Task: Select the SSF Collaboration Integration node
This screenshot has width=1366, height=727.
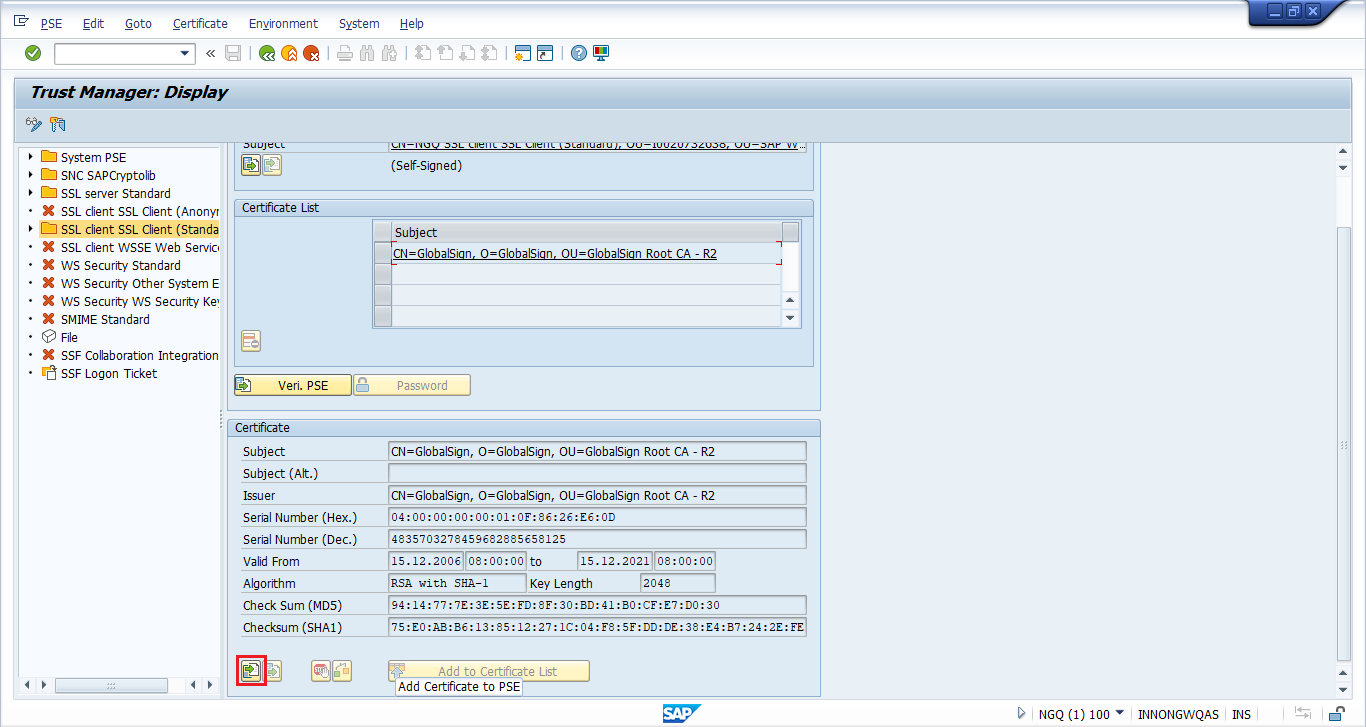Action: (139, 355)
